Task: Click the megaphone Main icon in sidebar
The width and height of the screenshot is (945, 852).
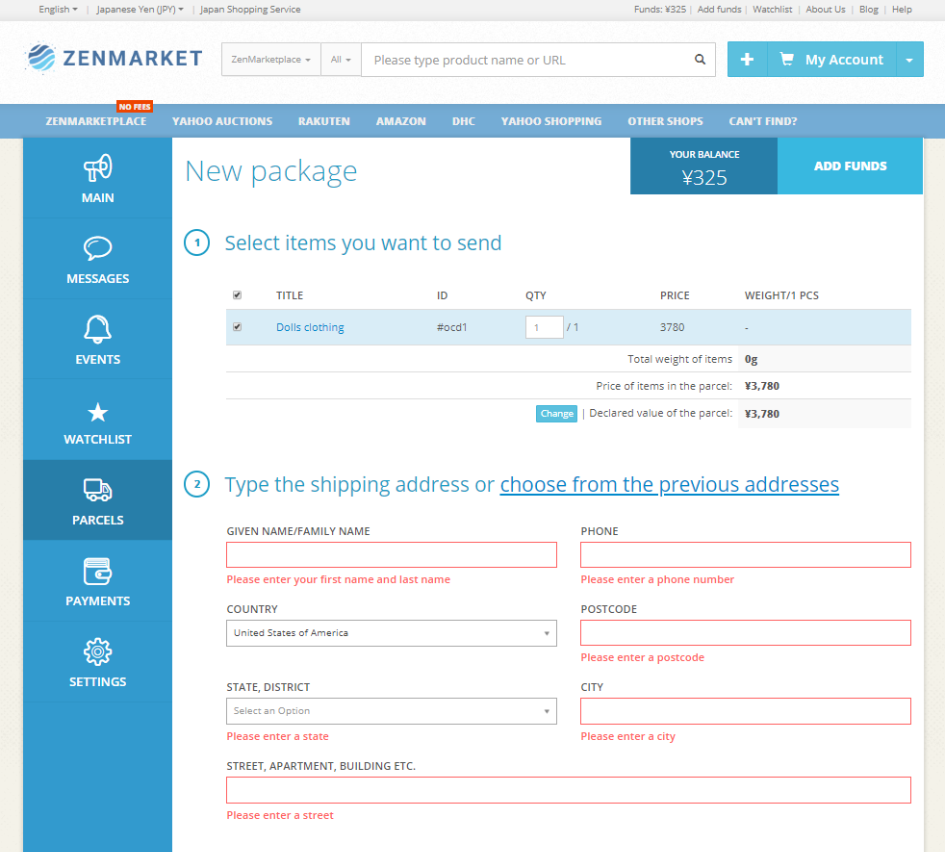Action: click(97, 168)
